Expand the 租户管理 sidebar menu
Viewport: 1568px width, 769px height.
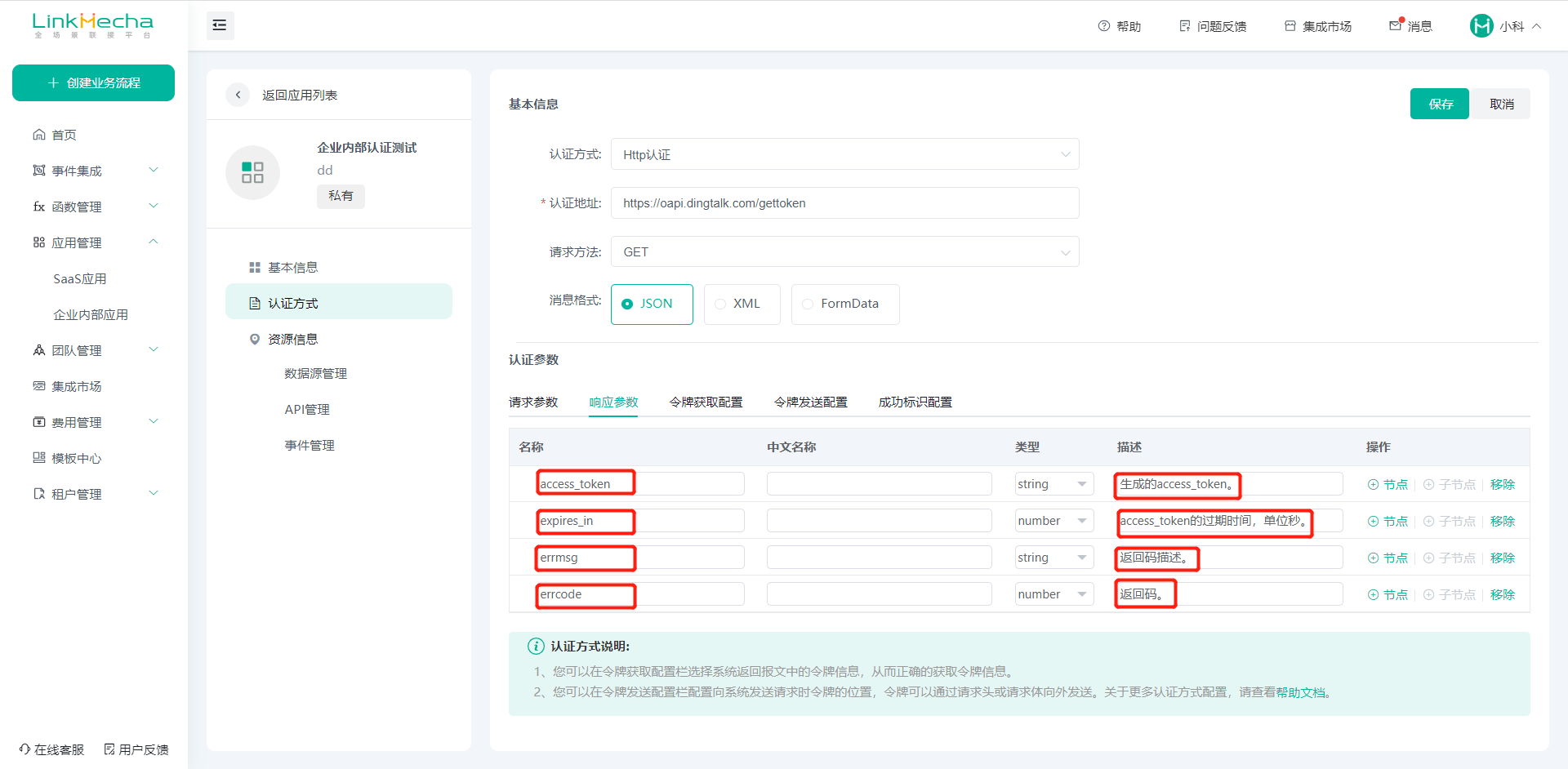coord(154,493)
